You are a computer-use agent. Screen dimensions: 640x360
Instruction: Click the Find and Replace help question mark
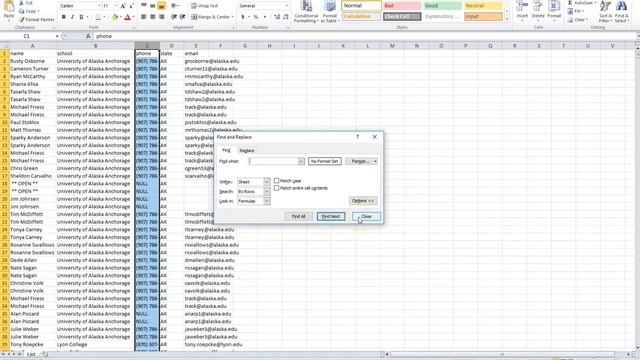point(358,137)
